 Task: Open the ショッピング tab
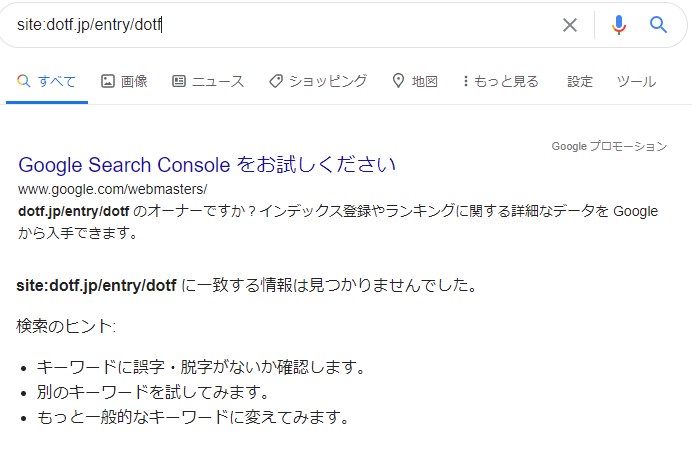pos(318,81)
